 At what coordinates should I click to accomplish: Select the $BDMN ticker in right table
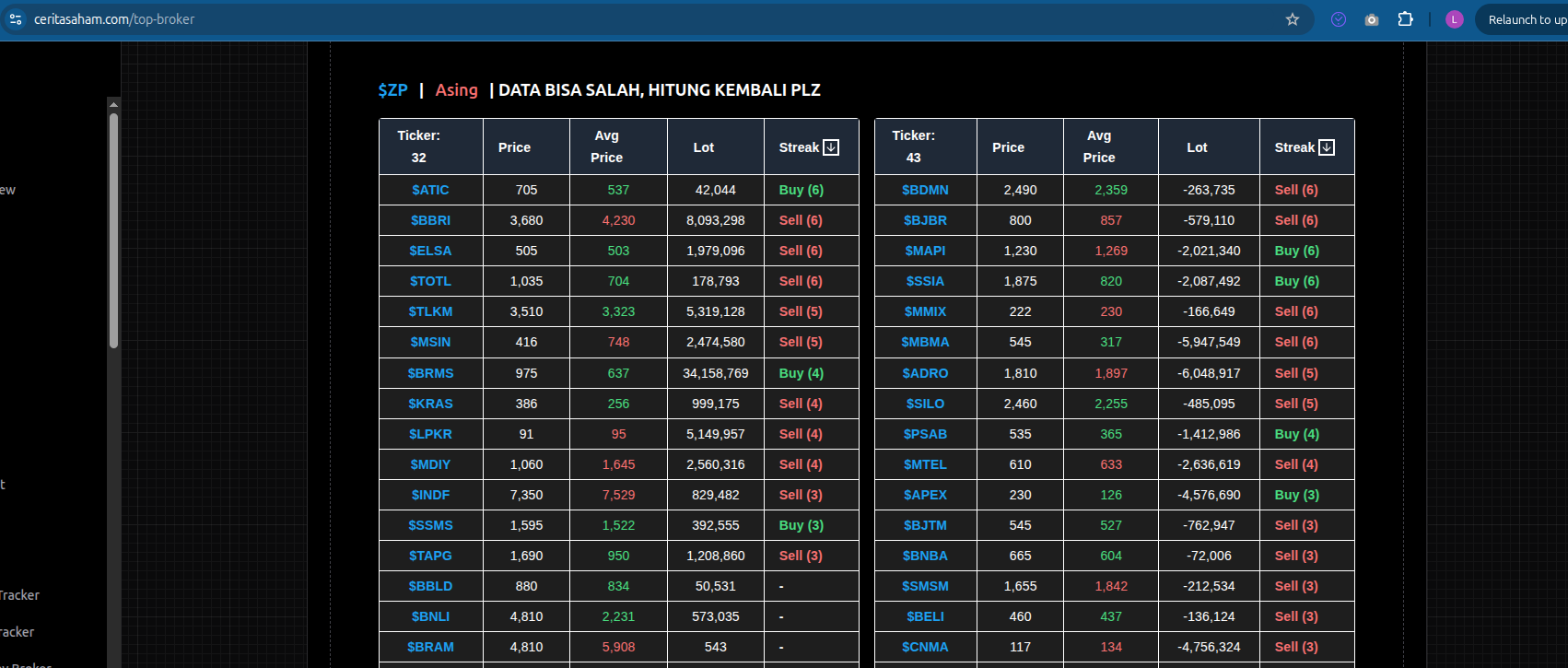coord(925,190)
